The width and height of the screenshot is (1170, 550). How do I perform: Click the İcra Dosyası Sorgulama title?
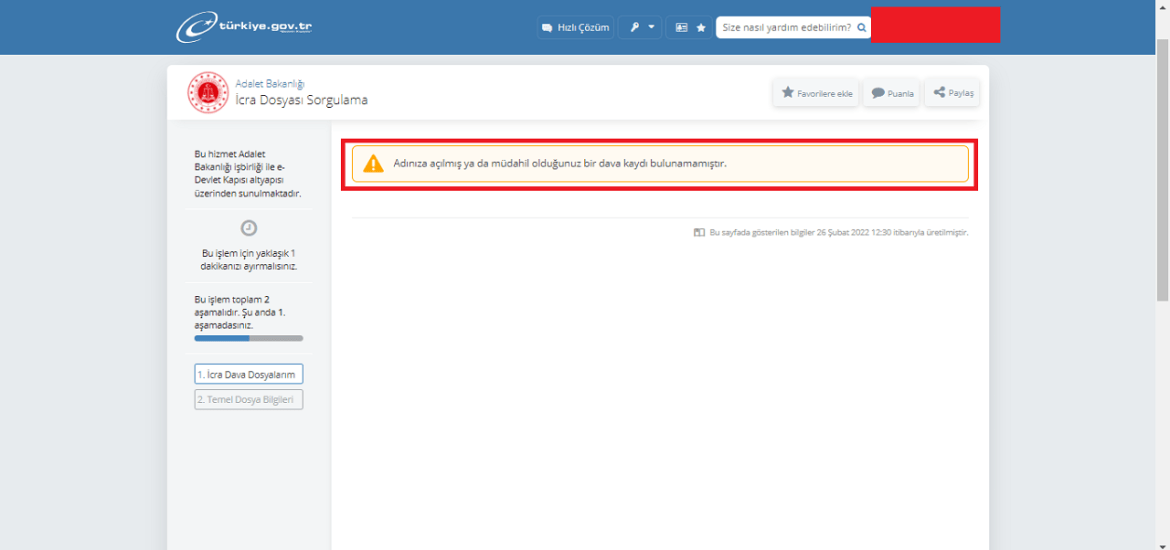301,100
